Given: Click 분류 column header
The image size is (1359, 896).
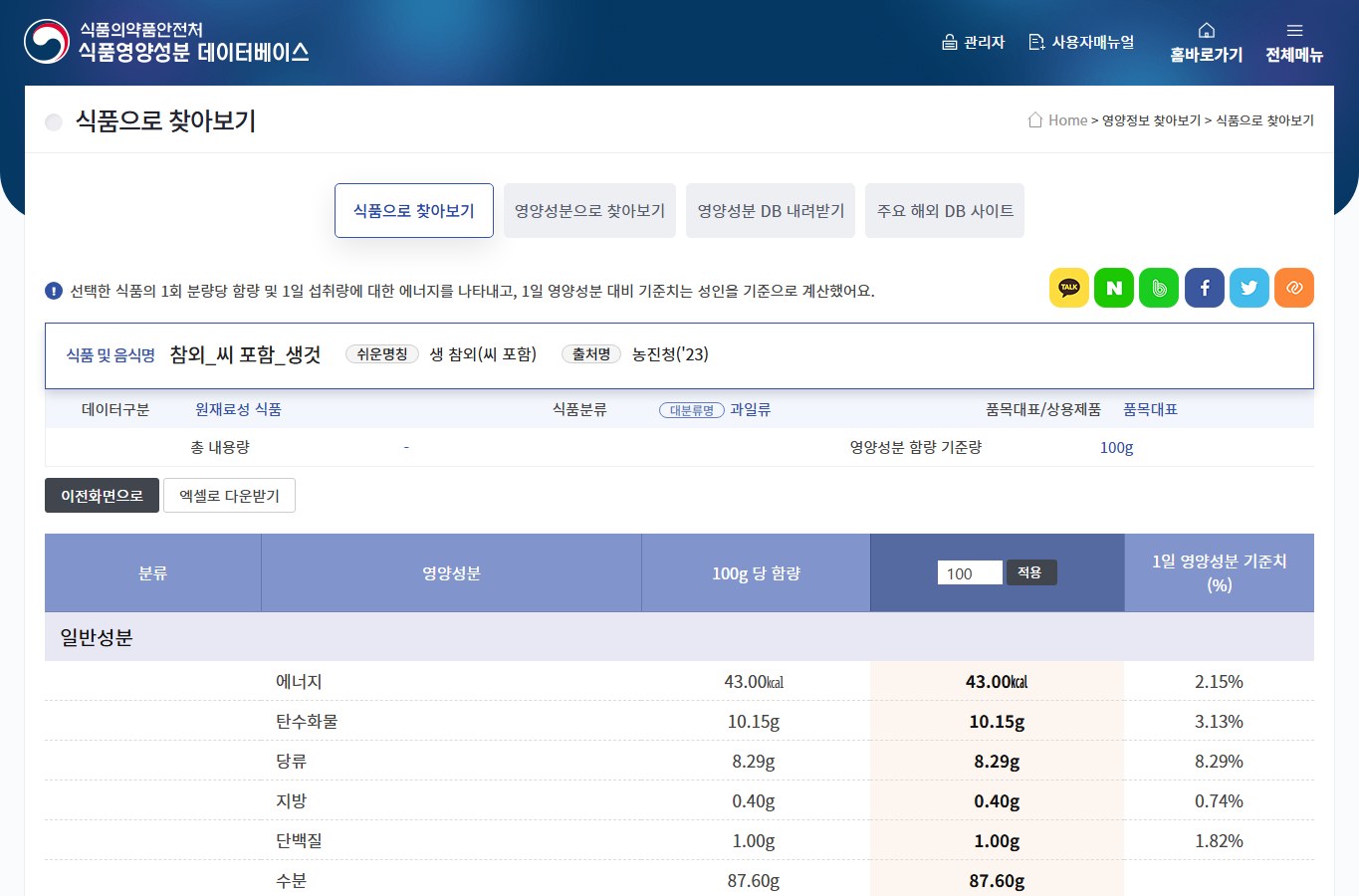Looking at the screenshot, I should click(x=152, y=572).
